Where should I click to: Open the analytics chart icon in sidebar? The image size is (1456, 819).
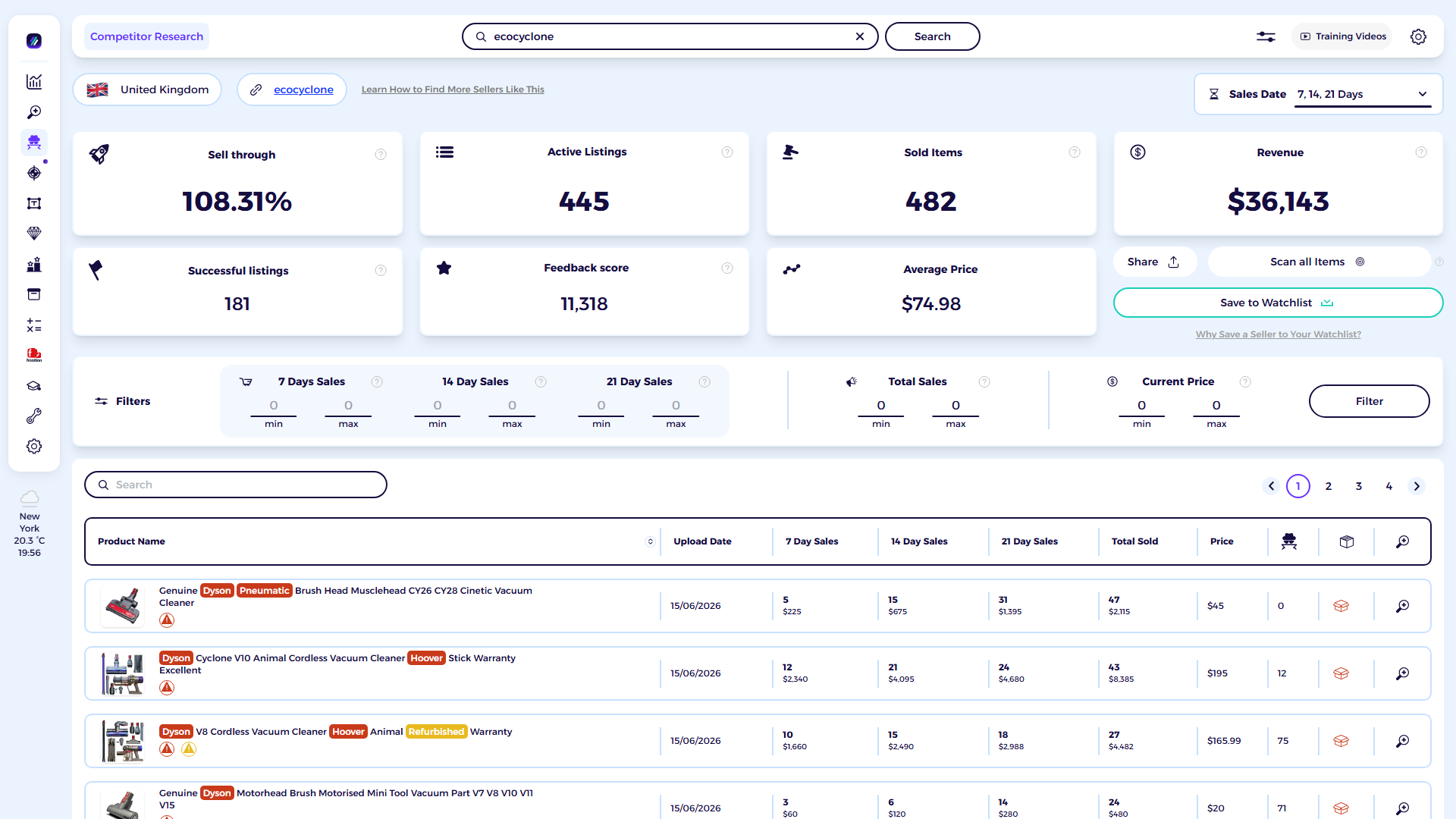[x=34, y=82]
